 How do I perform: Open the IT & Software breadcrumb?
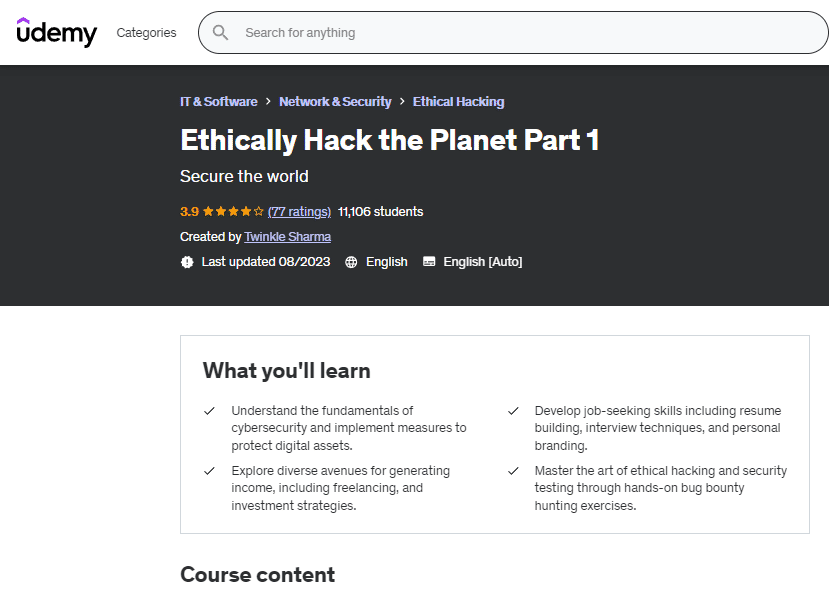point(218,102)
